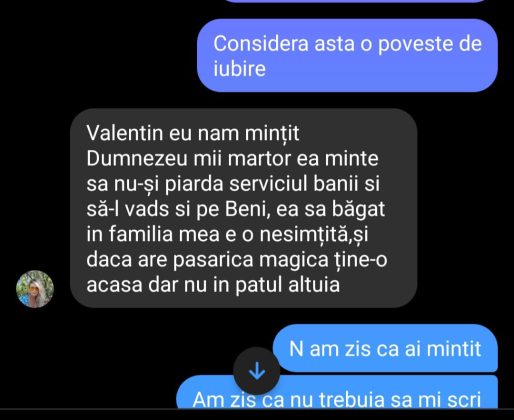Tap the gray 'Valentin eu nam mințit' message bubble
This screenshot has width=514, height=420.
tap(244, 208)
